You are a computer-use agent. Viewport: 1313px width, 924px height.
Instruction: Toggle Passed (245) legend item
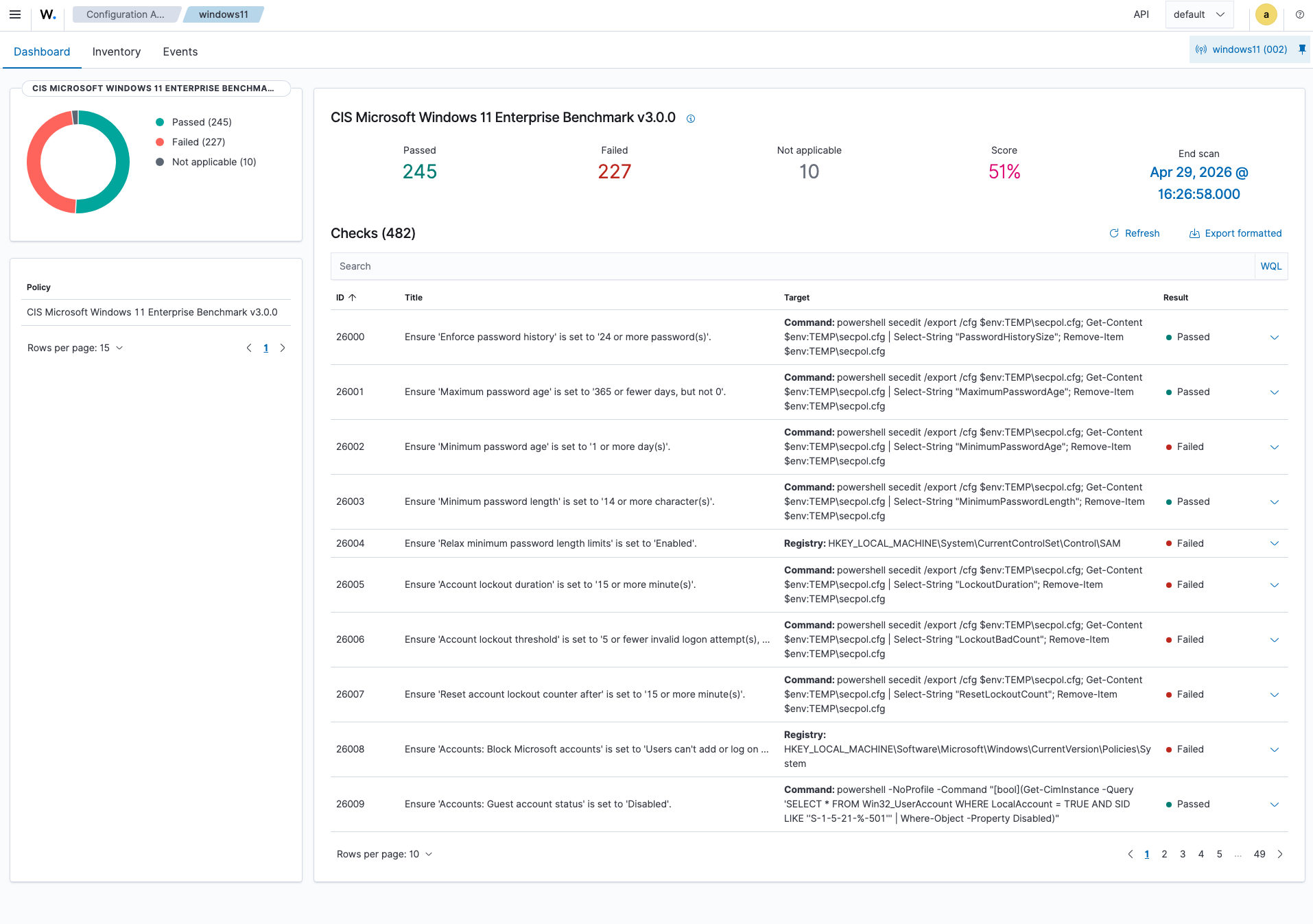(x=194, y=122)
